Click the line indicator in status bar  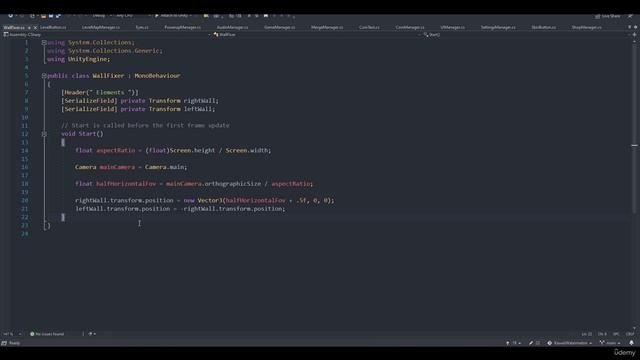587,334
